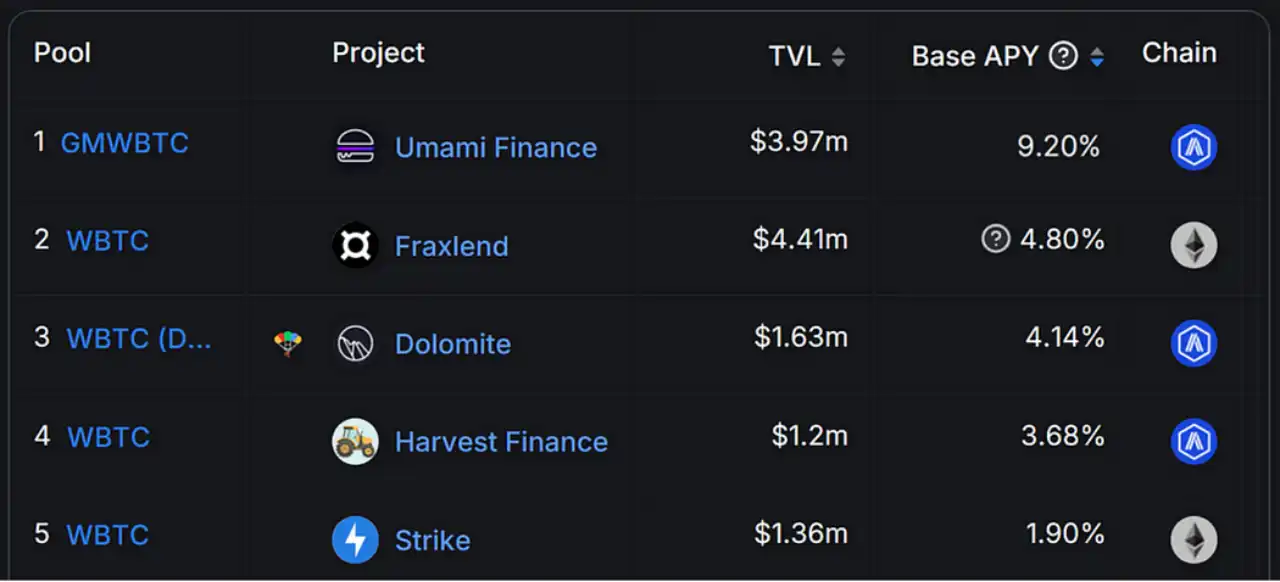This screenshot has height=582, width=1280.
Task: Click the Arbitrum chain icon for Harvest Finance
Action: point(1193,441)
